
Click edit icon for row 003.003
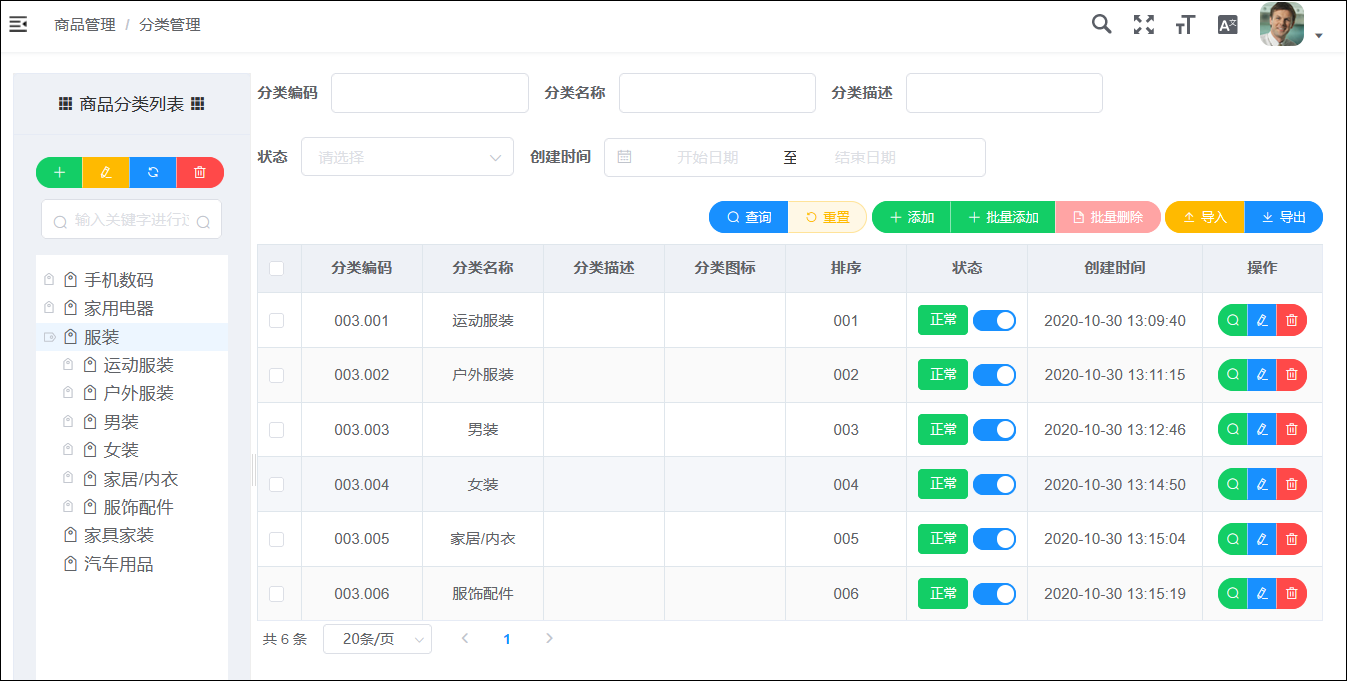point(1262,429)
